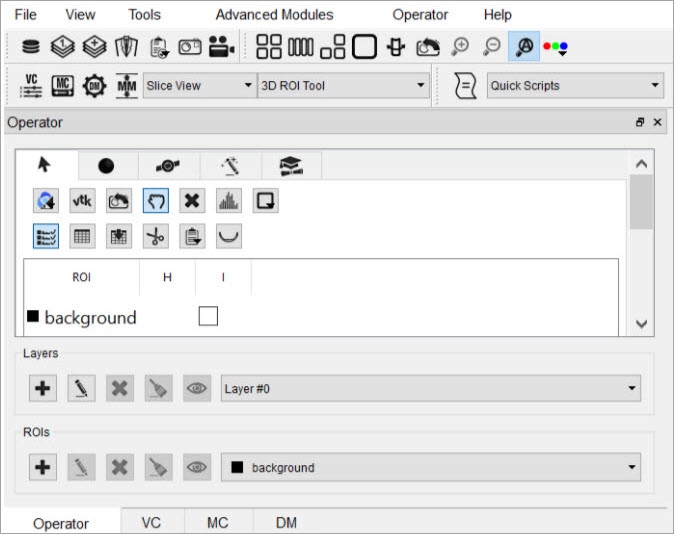Viewport: 674px width, 534px height.
Task: Click the black X delete icon
Action: click(x=192, y=201)
